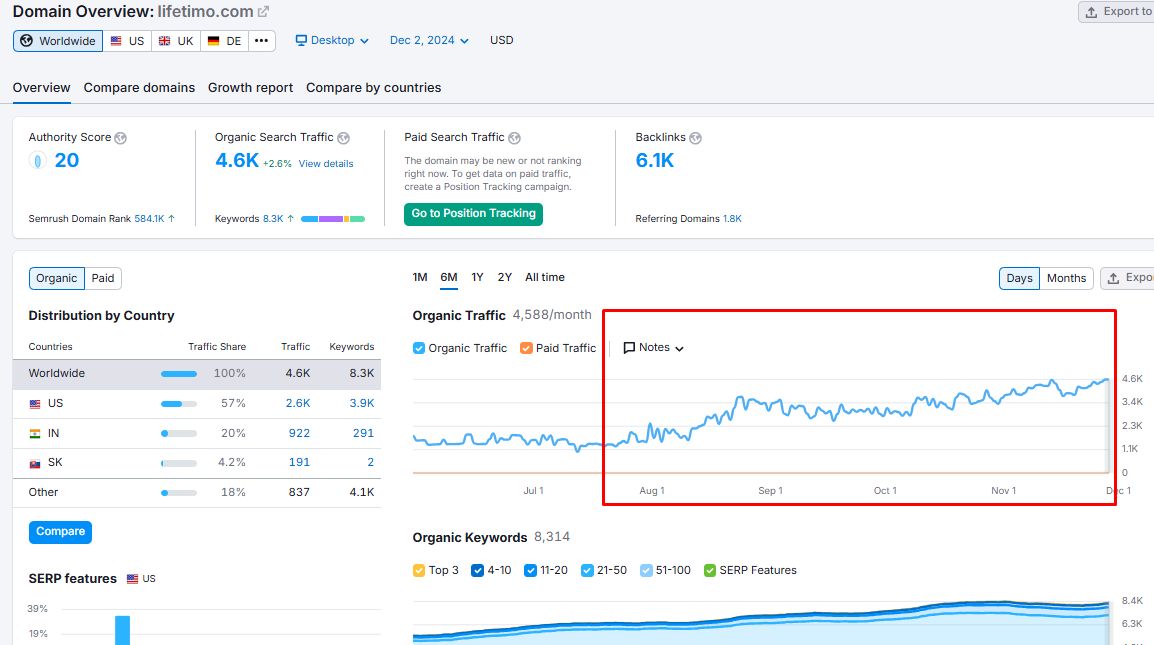Select the 1M time range
1154x645 pixels.
click(420, 278)
